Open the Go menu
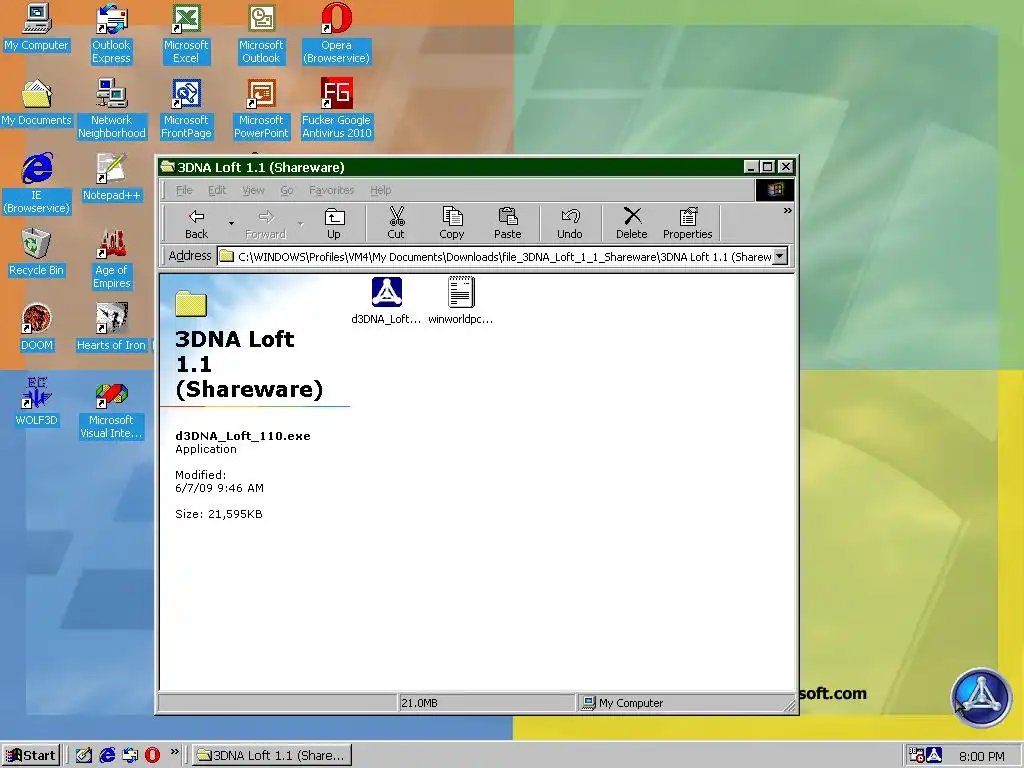The height and width of the screenshot is (768, 1024). pyautogui.click(x=287, y=190)
